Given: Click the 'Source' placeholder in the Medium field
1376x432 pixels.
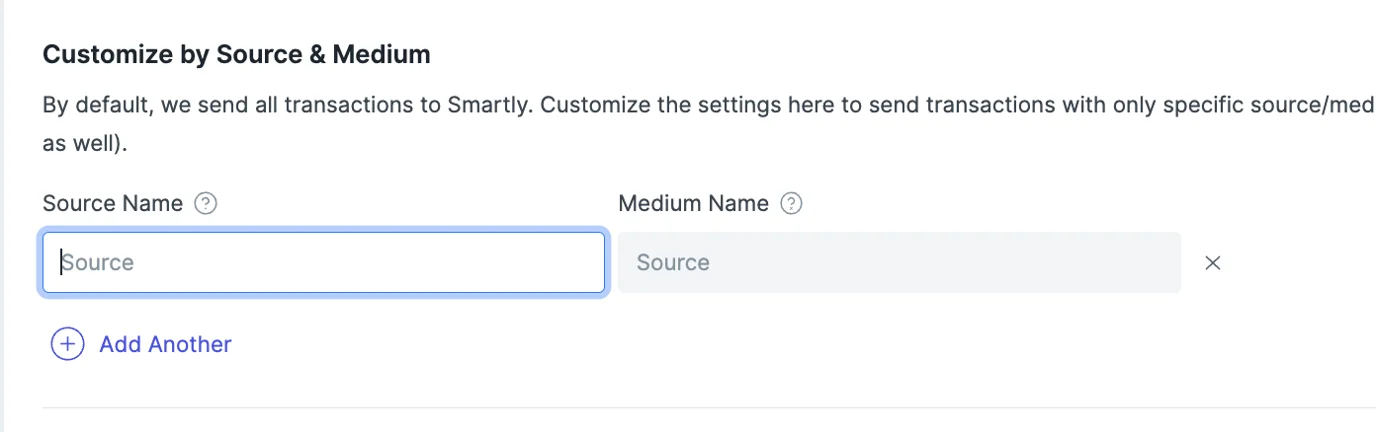Looking at the screenshot, I should point(673,263).
